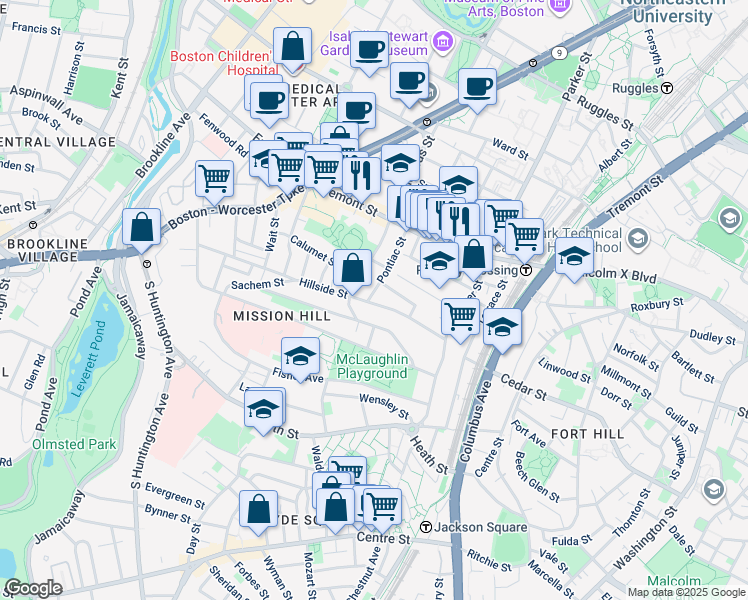Viewport: 748px width, 600px height.
Task: Click the MISSION HILL neighborhood label
Action: pyautogui.click(x=282, y=316)
